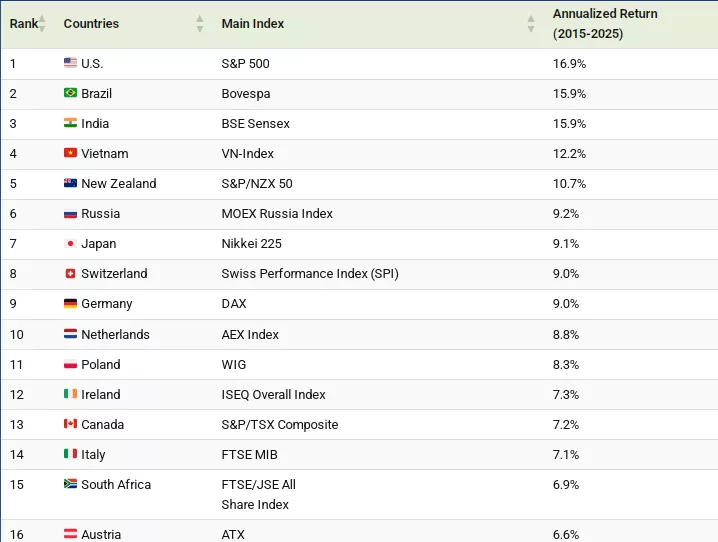This screenshot has height=542, width=718.
Task: Sort table using Countries column arrows
Action: [200, 23]
